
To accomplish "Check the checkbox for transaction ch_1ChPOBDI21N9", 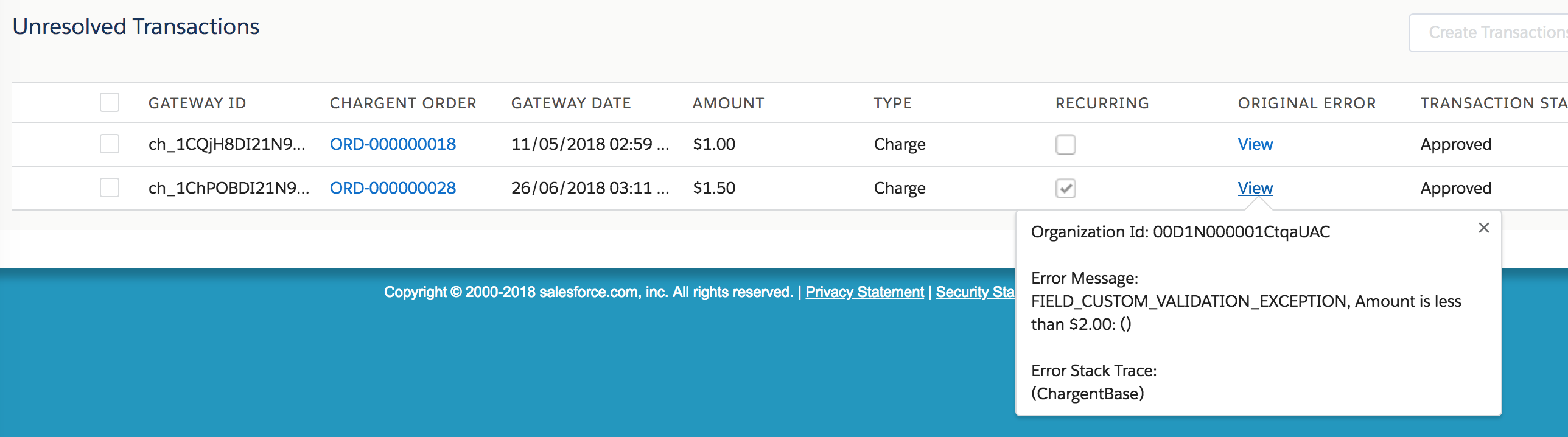I will tap(110, 188).
